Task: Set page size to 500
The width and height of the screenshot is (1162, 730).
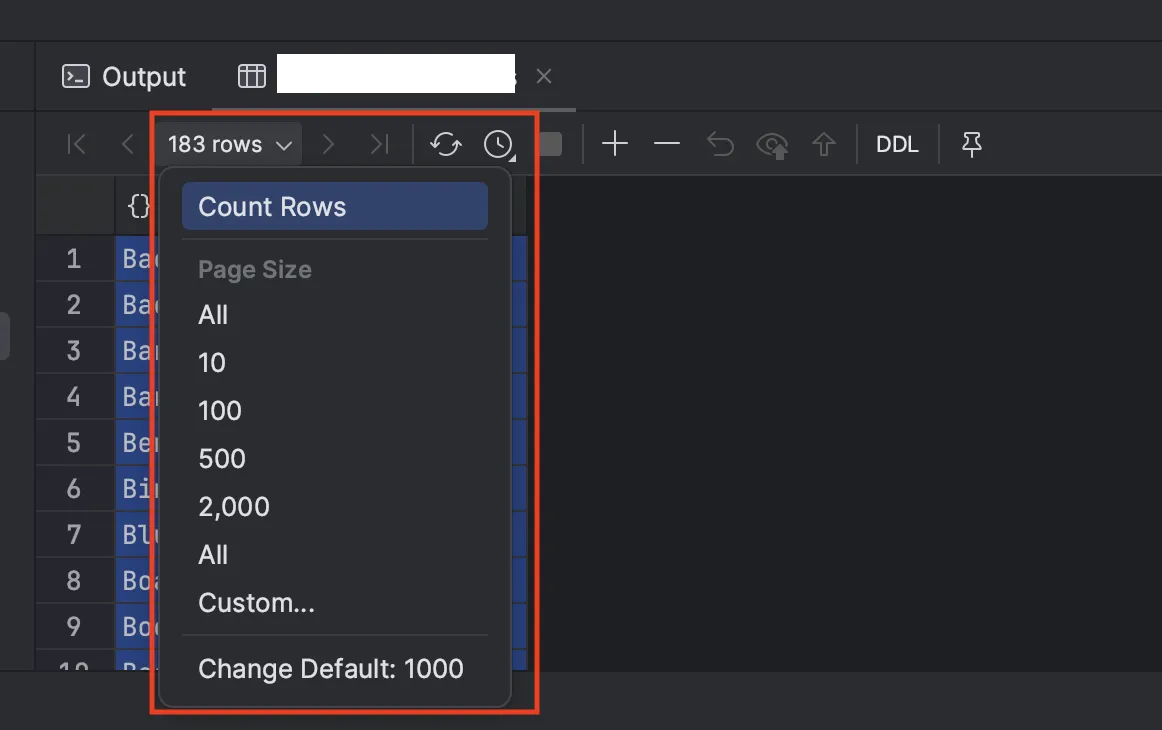Action: click(x=222, y=459)
